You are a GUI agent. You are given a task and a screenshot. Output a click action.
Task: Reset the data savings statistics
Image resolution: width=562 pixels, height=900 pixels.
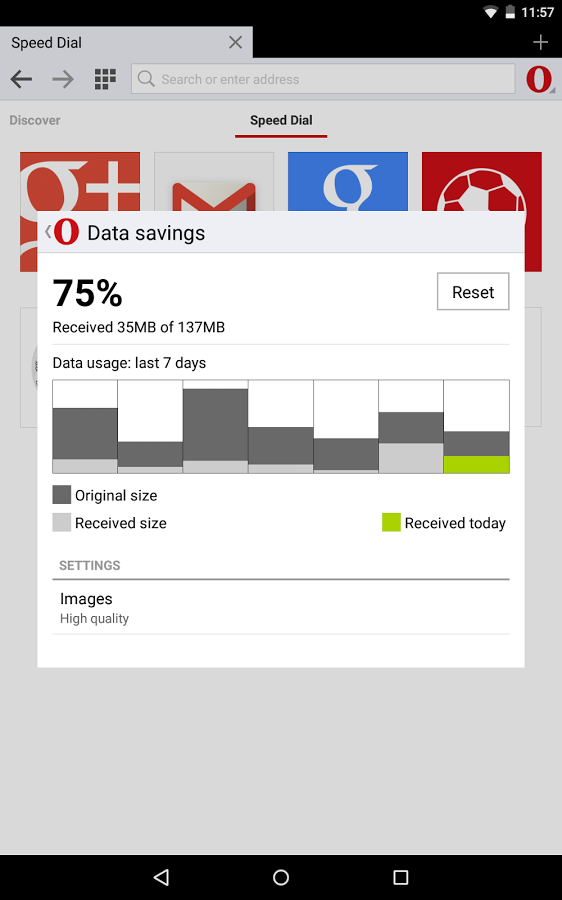pos(473,292)
